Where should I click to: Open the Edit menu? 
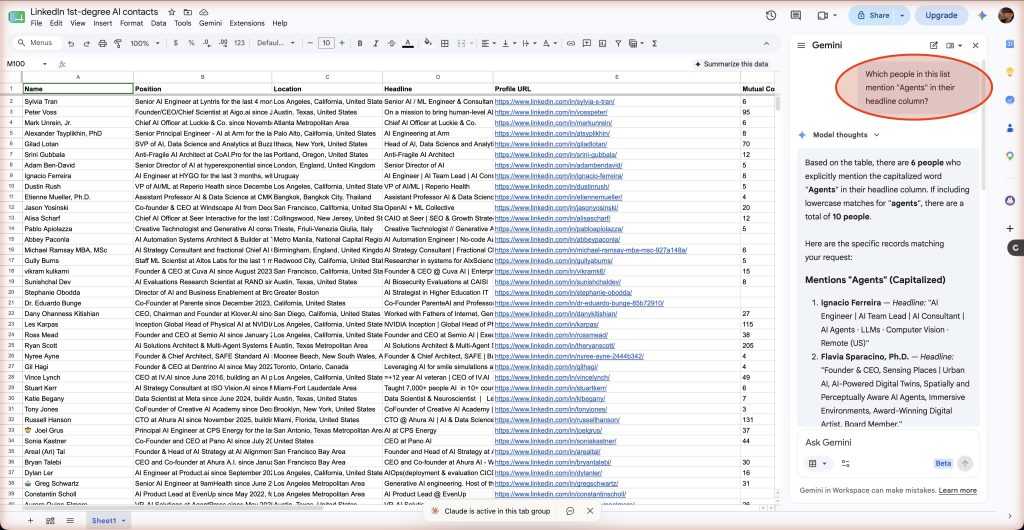click(56, 23)
